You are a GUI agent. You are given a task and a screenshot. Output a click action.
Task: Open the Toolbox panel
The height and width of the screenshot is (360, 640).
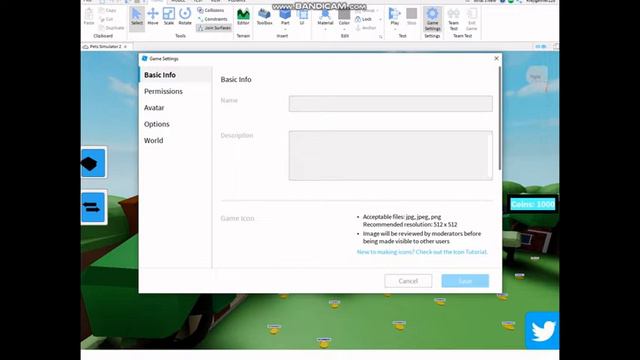(264, 17)
